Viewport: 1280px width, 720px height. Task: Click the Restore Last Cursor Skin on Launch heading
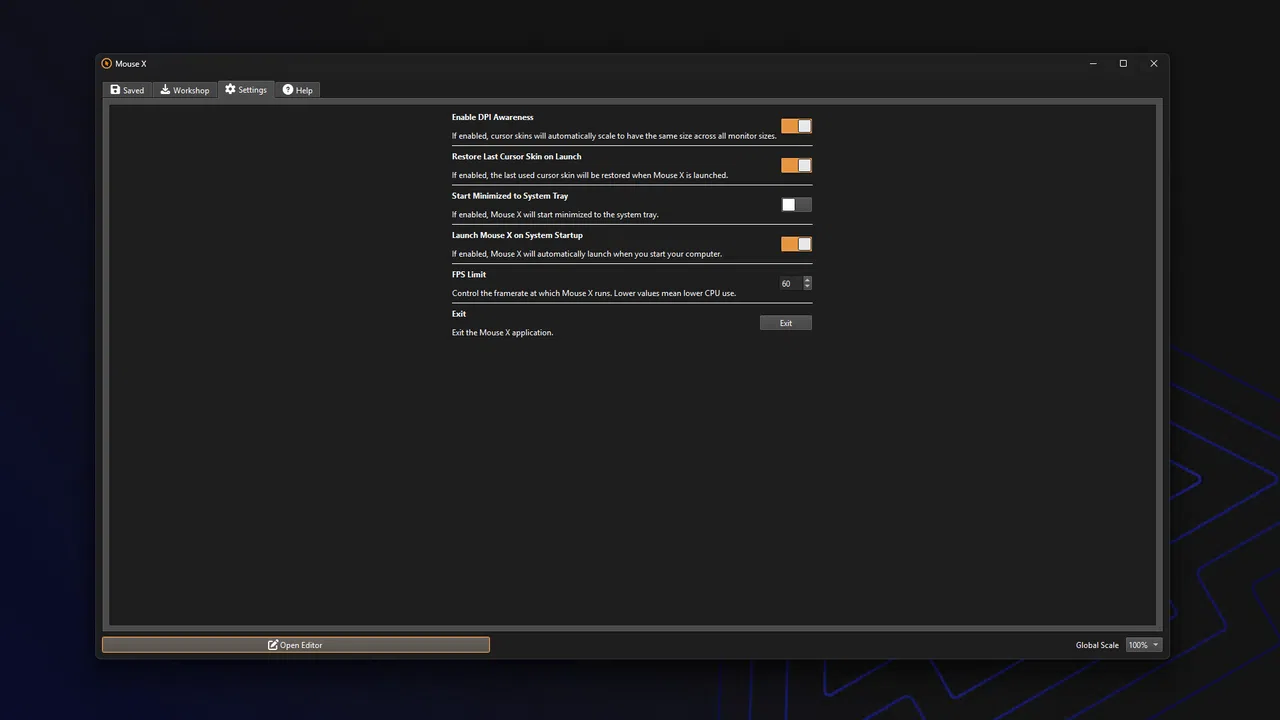click(516, 156)
